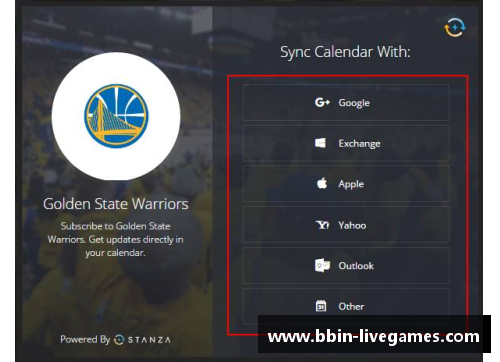This screenshot has height=362, width=500.
Task: Select Apple calendar sync button
Action: click(346, 184)
